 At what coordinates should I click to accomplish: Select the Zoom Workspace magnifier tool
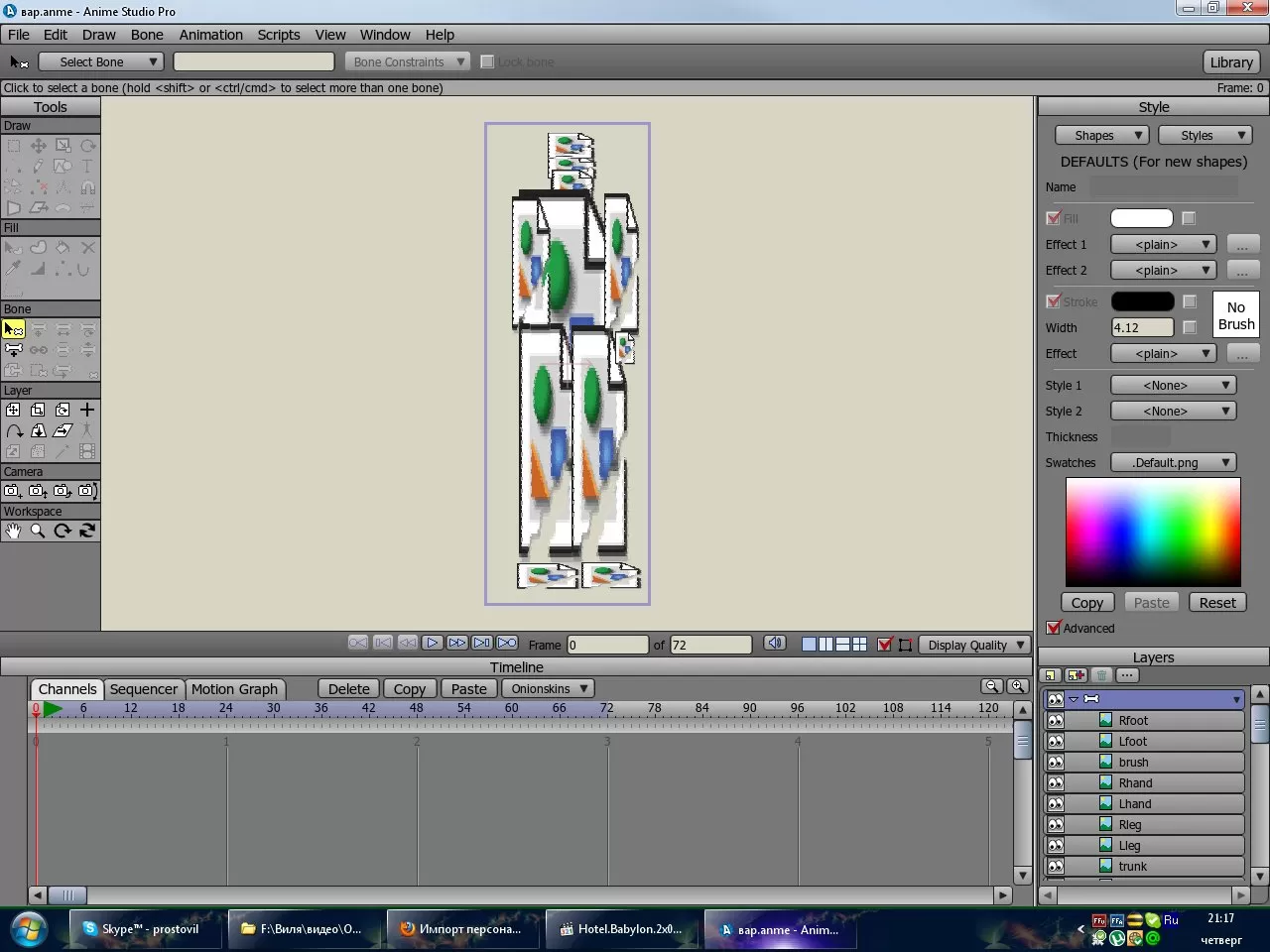pyautogui.click(x=38, y=531)
